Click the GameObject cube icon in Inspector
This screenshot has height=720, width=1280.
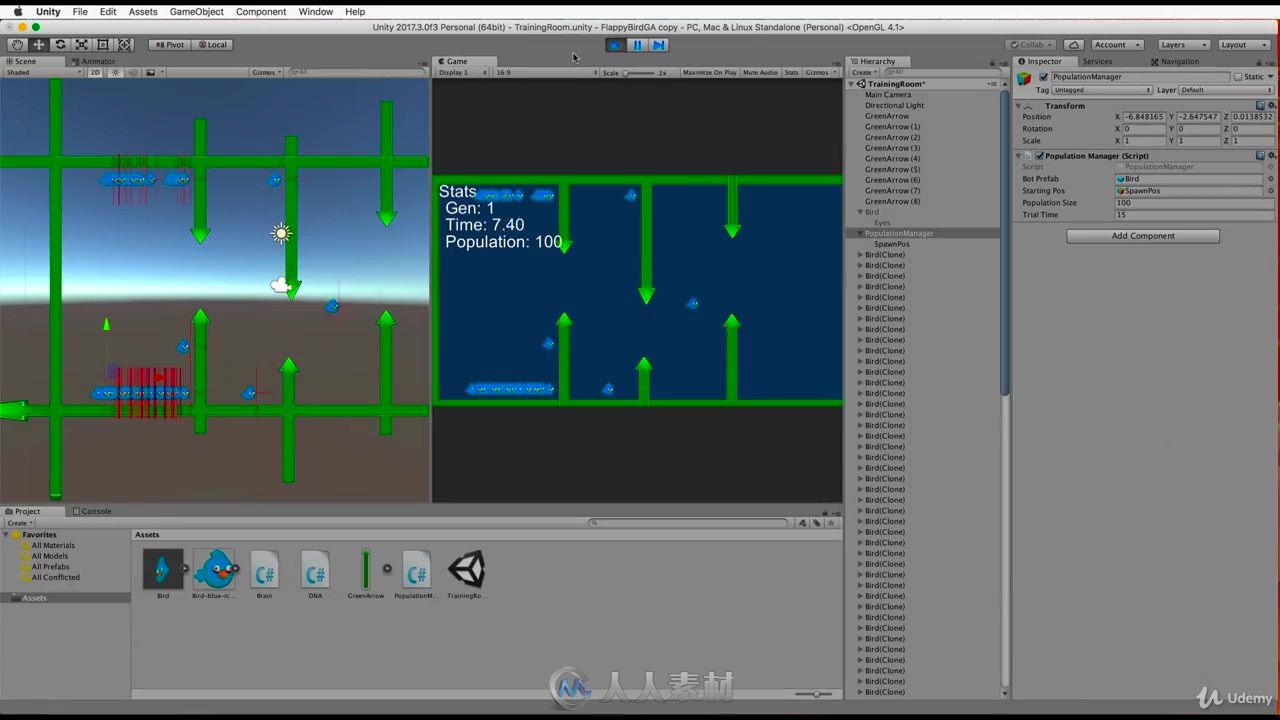click(x=1025, y=78)
